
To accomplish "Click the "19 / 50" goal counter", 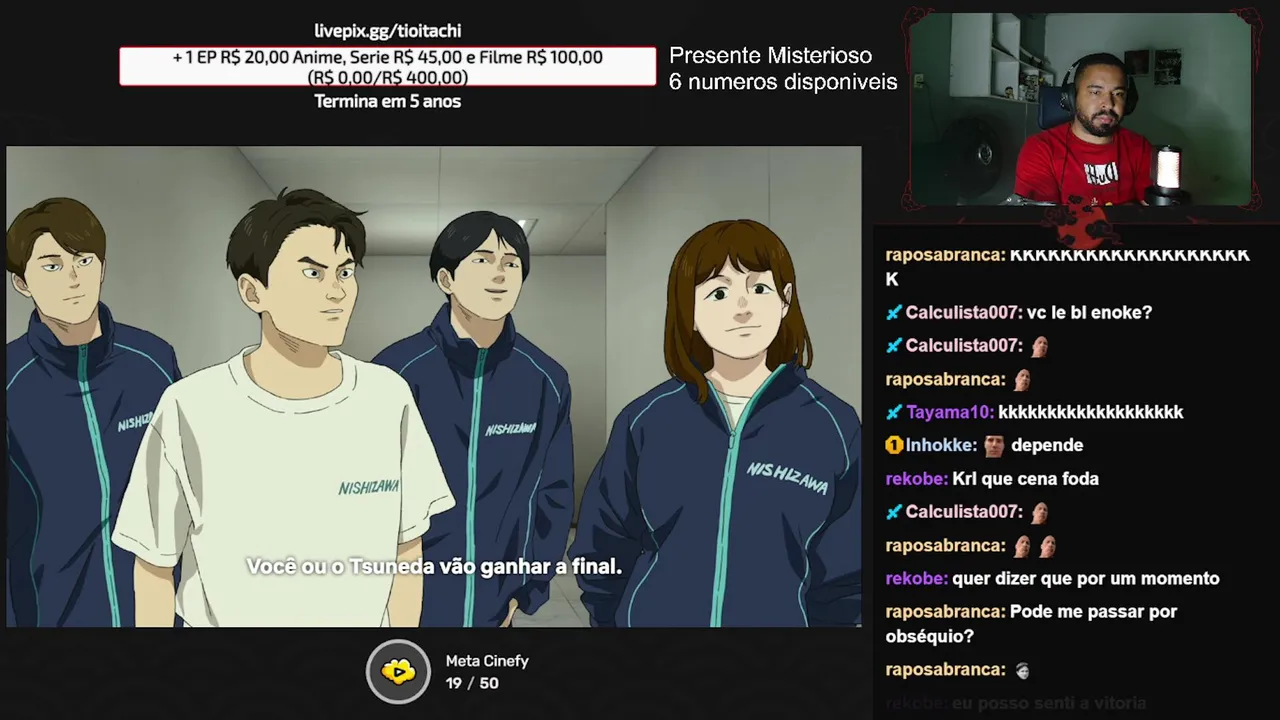I will tap(472, 683).
